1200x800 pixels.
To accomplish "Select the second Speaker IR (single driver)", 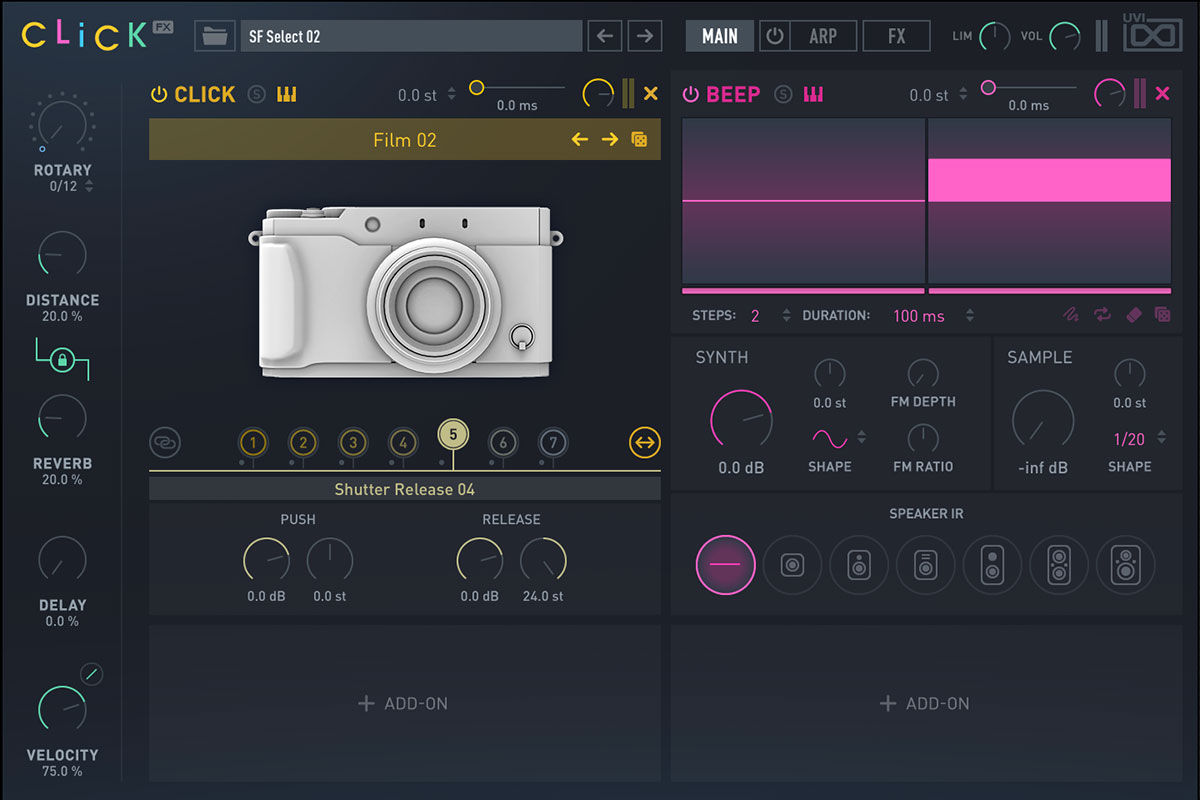I will [792, 565].
